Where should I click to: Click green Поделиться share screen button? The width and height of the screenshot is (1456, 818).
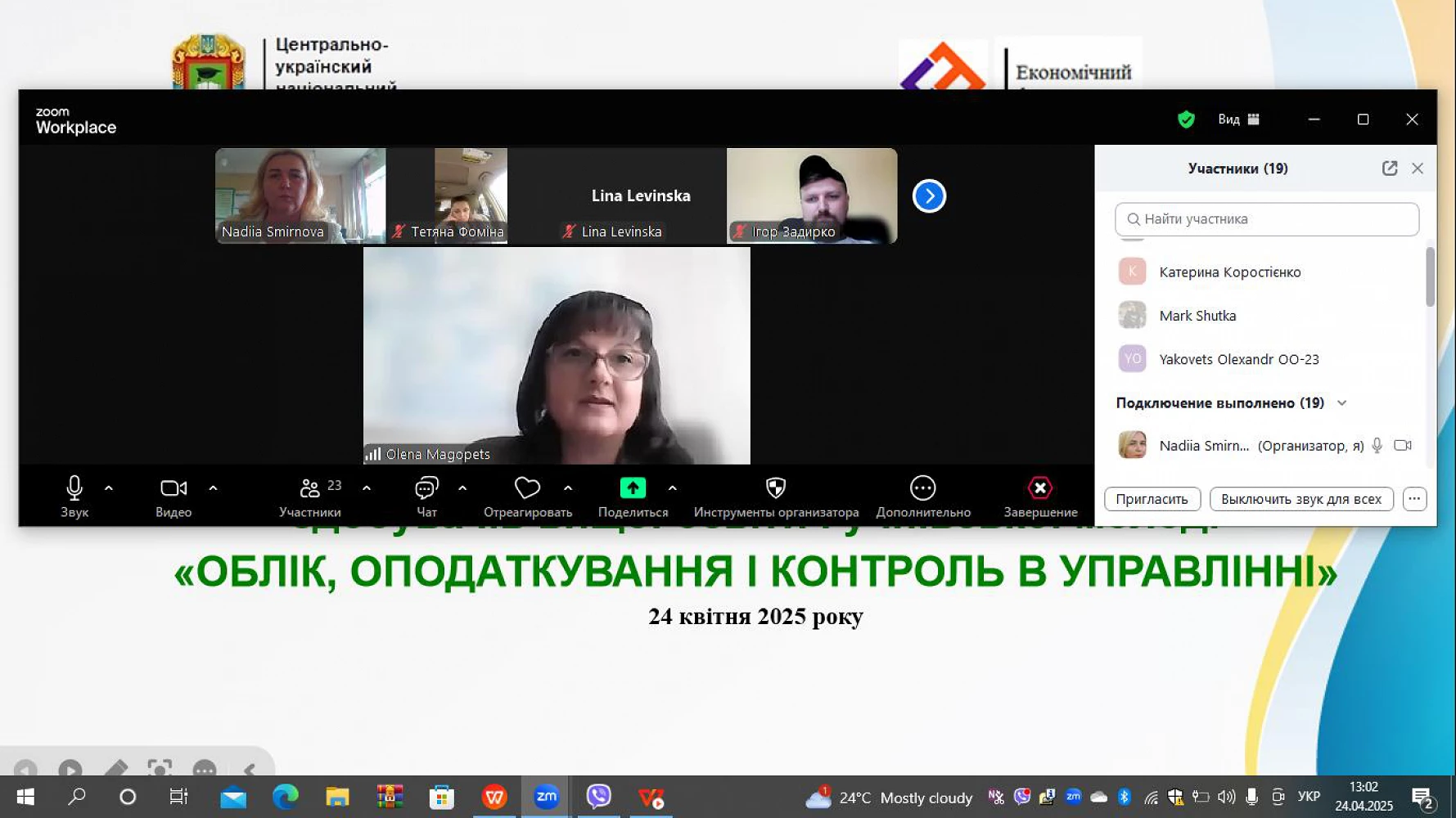click(x=633, y=496)
